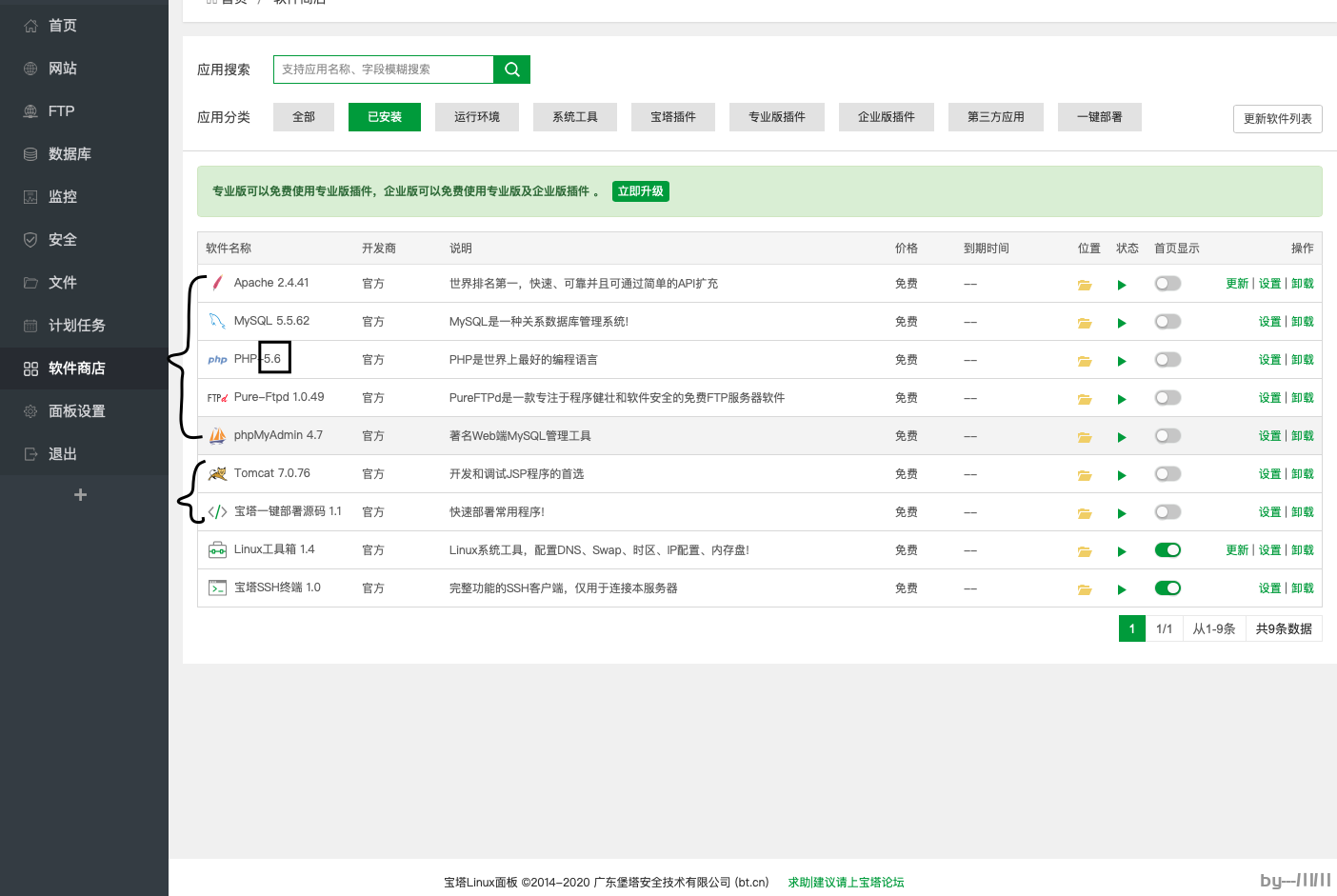Open FTP in the sidebar
Viewport: 1337px width, 896px height.
pyautogui.click(x=84, y=111)
